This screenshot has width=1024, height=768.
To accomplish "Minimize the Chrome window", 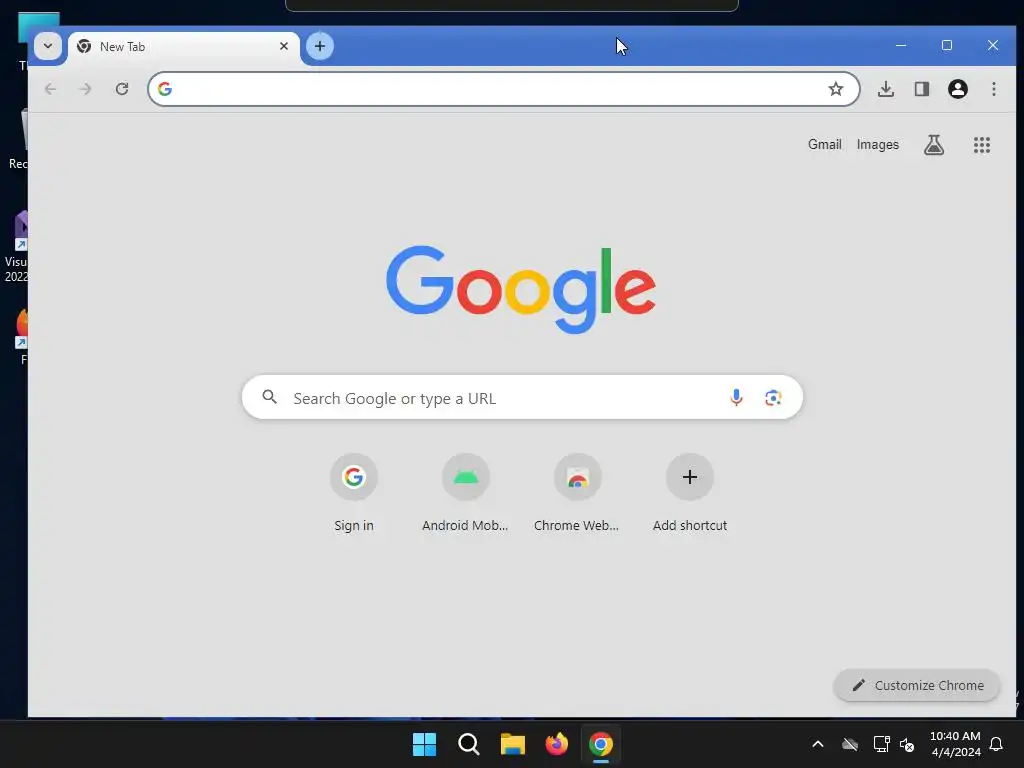I will (901, 45).
